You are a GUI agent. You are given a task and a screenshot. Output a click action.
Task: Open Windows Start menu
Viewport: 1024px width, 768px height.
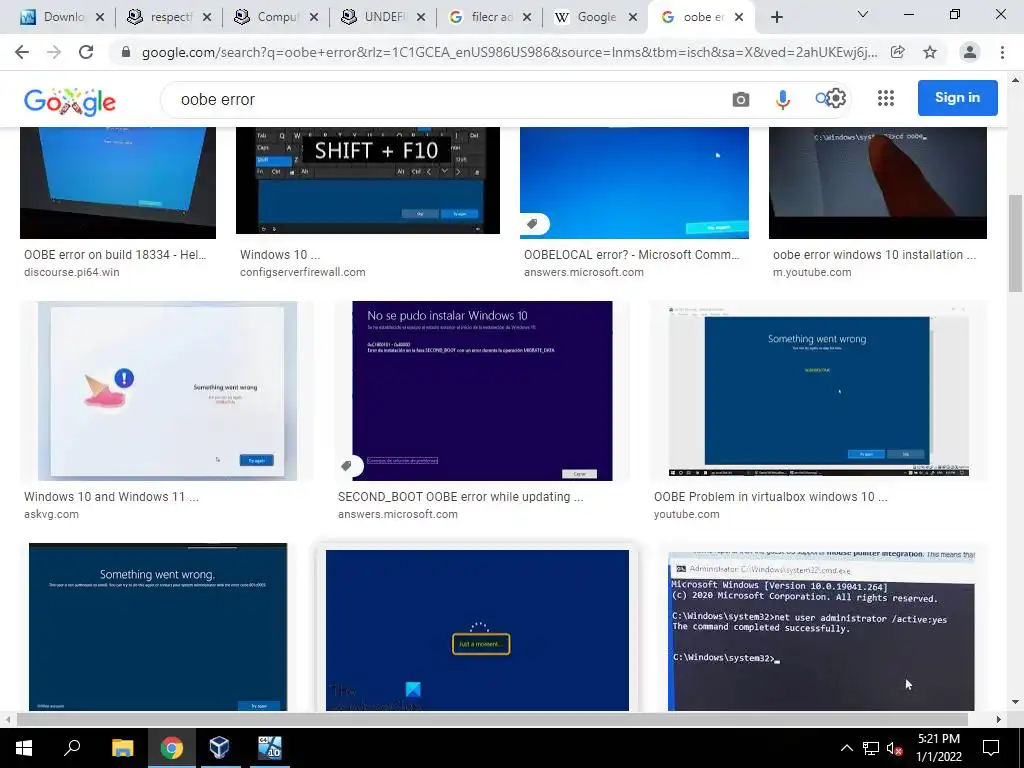(x=24, y=748)
